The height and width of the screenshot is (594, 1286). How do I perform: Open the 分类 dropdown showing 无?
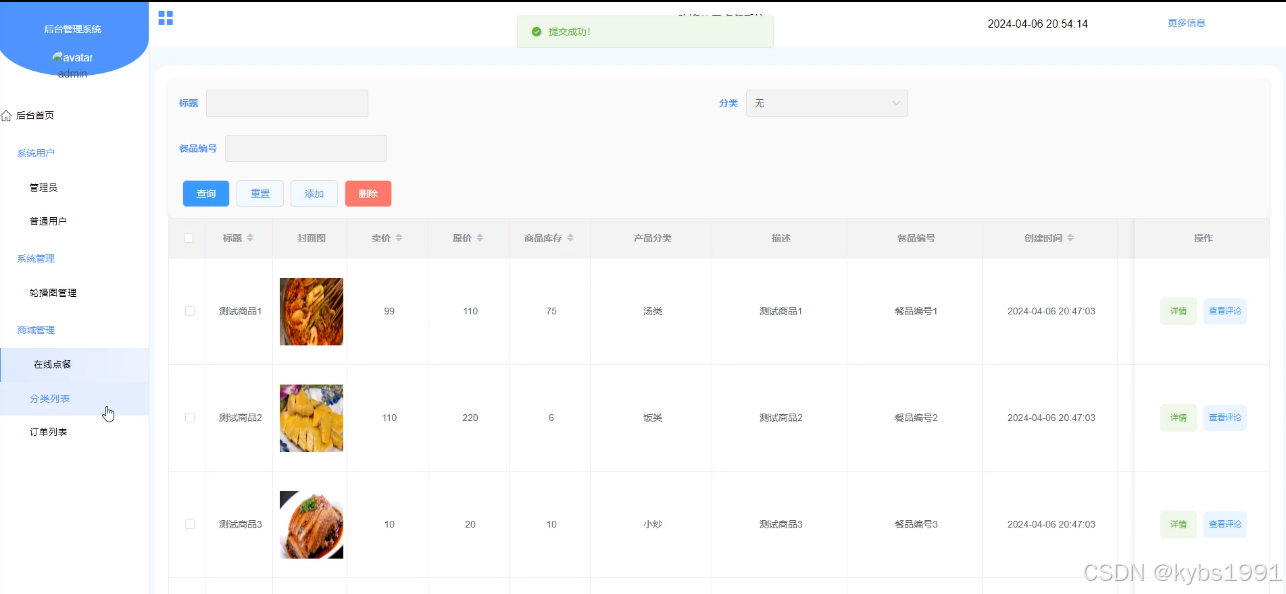827,103
